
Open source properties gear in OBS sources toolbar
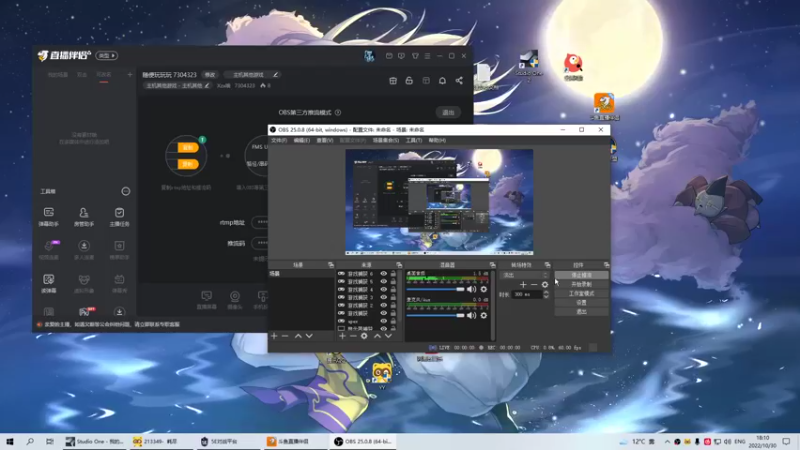[364, 336]
